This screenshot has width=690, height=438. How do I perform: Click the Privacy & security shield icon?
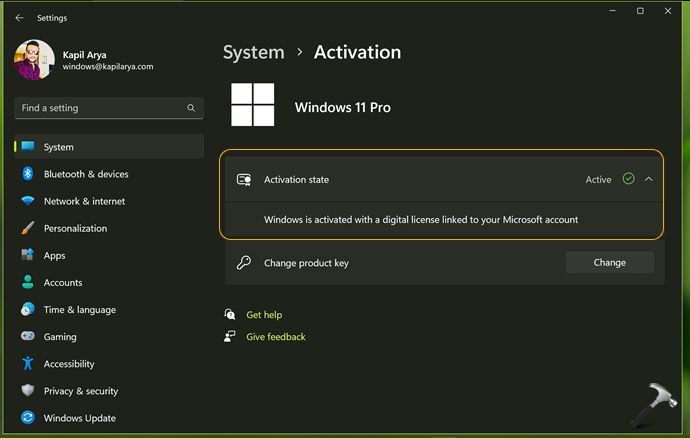click(28, 391)
